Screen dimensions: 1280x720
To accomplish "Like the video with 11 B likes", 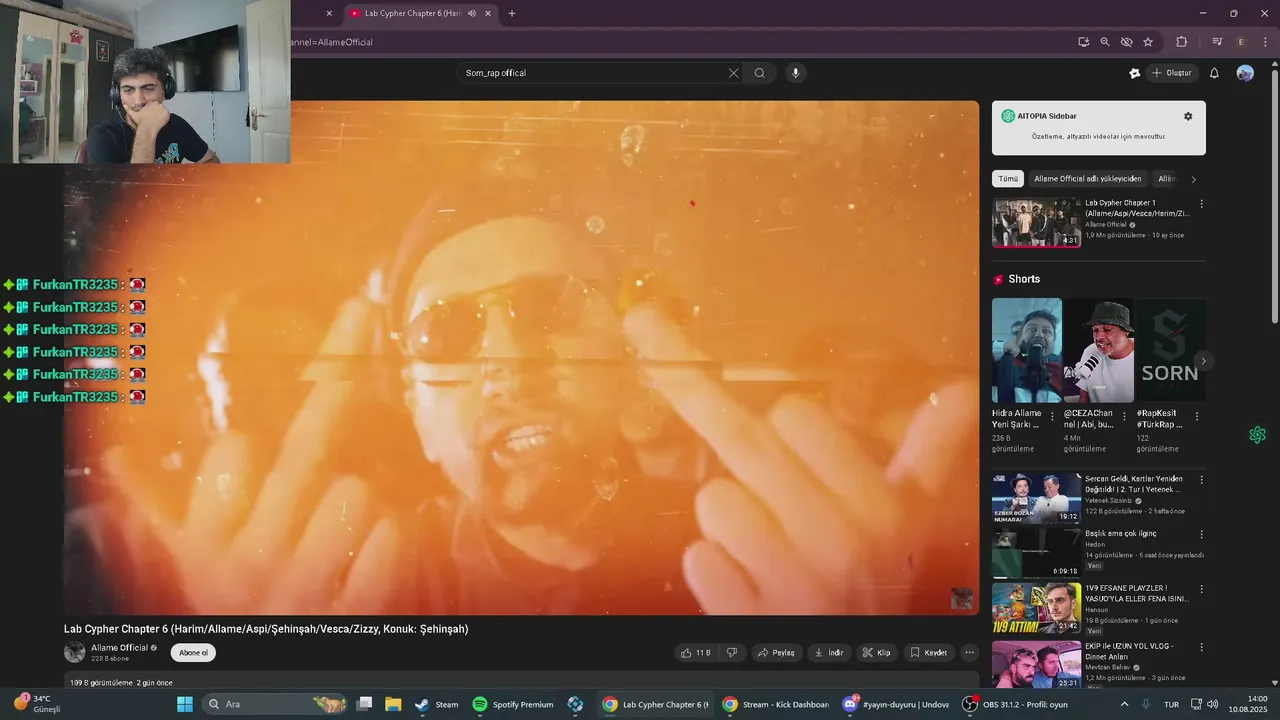I will [696, 653].
